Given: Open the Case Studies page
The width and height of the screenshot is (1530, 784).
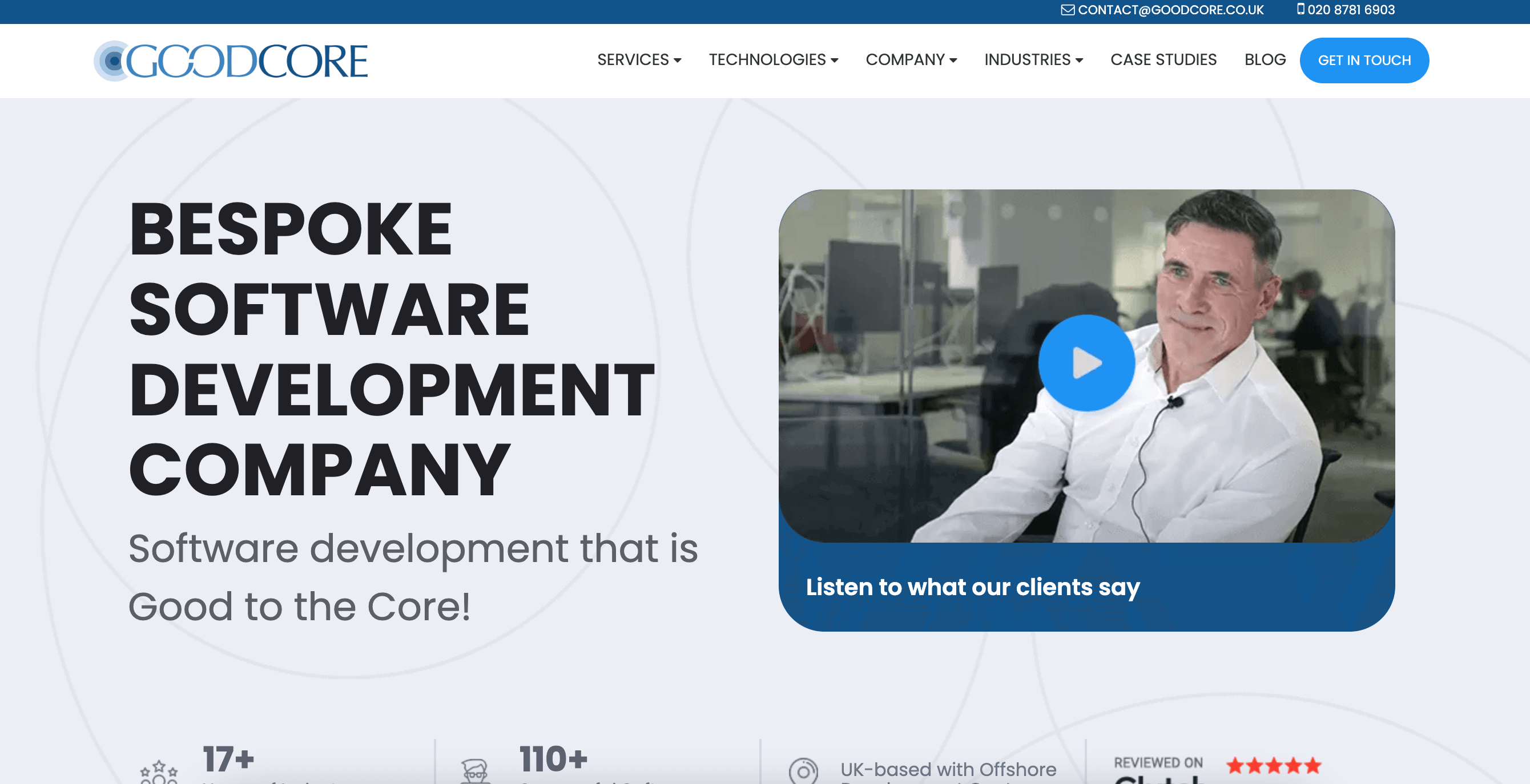Looking at the screenshot, I should point(1163,60).
